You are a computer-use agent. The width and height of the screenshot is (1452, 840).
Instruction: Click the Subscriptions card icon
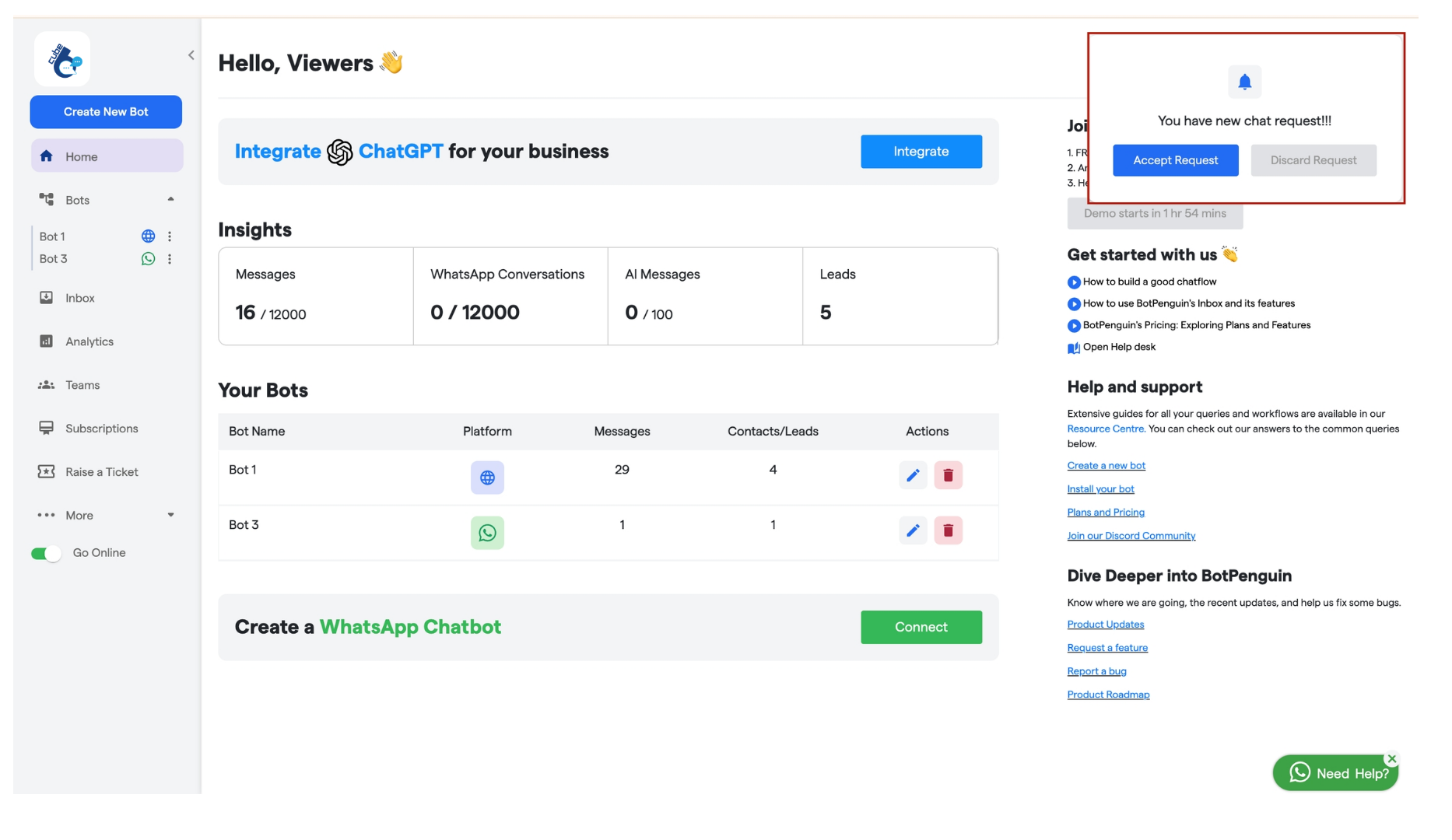click(x=47, y=429)
